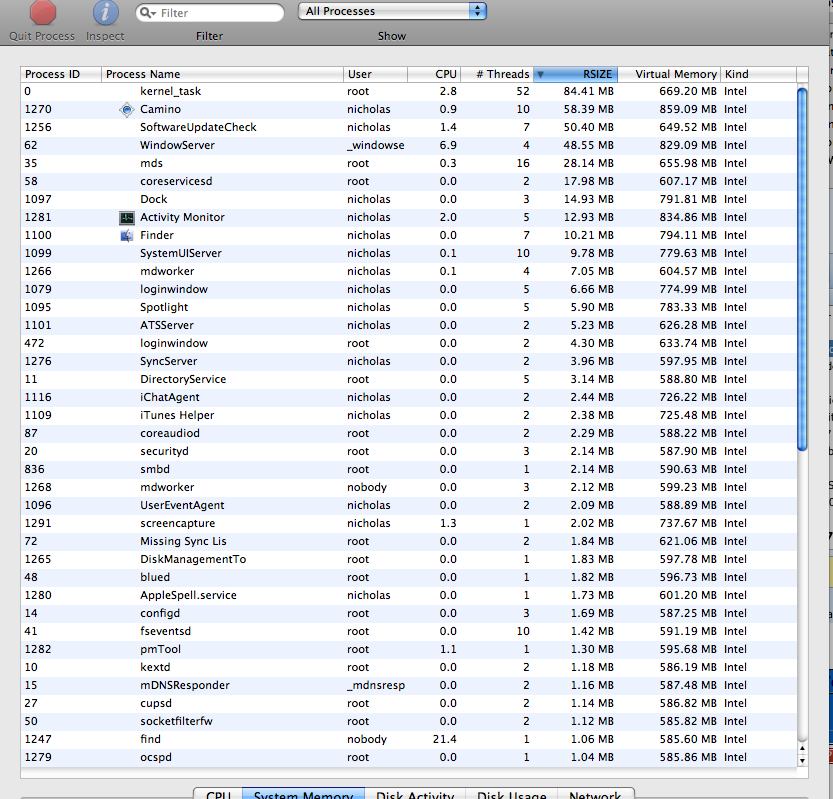
Task: Select the AppleSpell.service process
Action: point(409,596)
